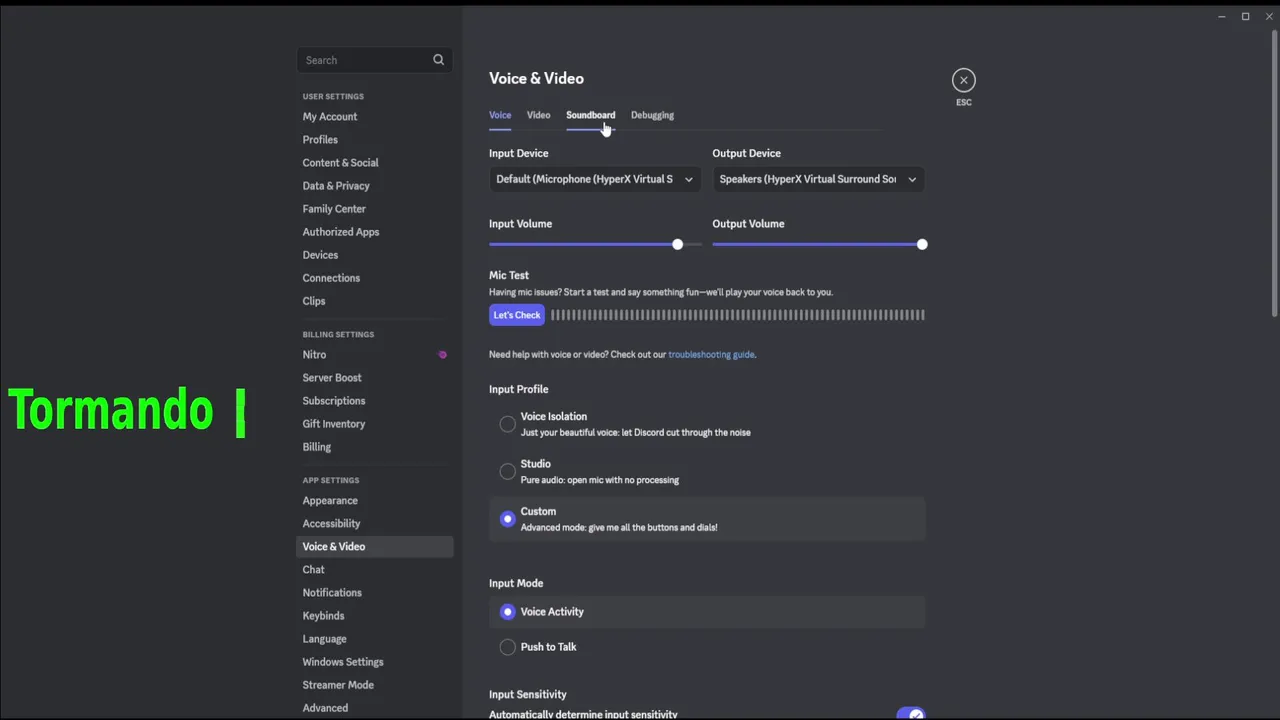Open the troubleshooting guide link
The image size is (1280, 720).
point(711,354)
